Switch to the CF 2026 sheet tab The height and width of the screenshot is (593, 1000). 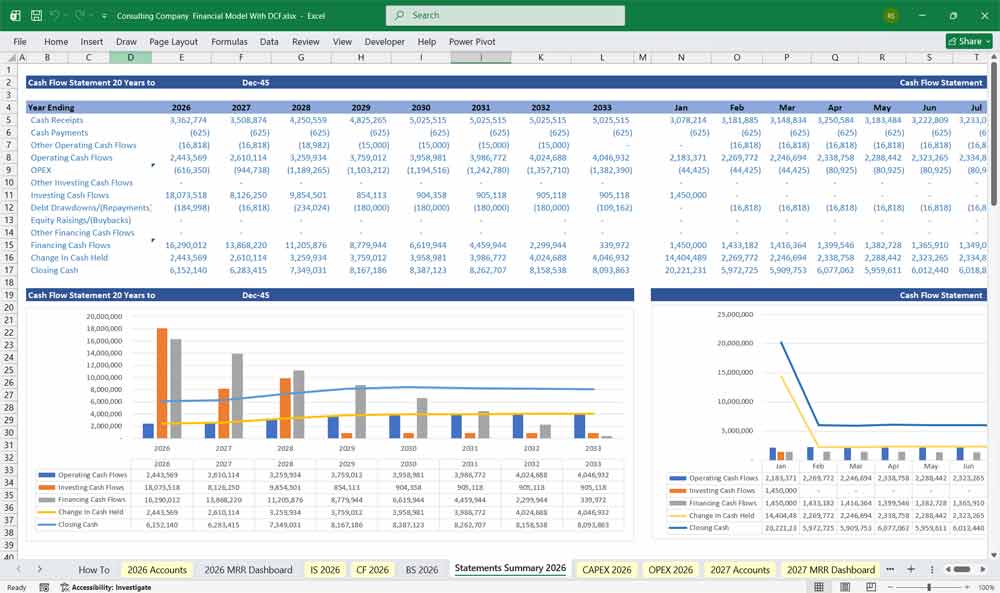coord(372,568)
